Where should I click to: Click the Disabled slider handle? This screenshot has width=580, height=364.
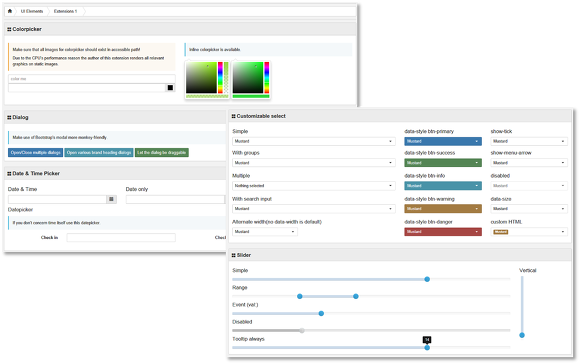pos(302,330)
